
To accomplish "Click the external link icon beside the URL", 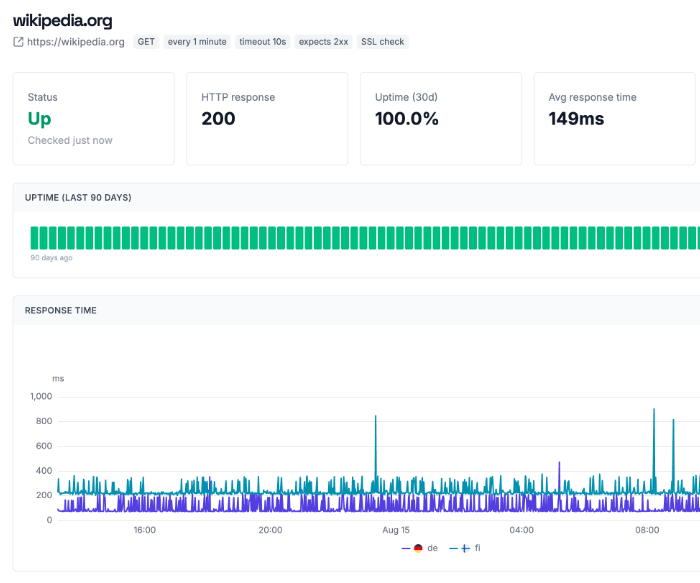I will [x=18, y=42].
